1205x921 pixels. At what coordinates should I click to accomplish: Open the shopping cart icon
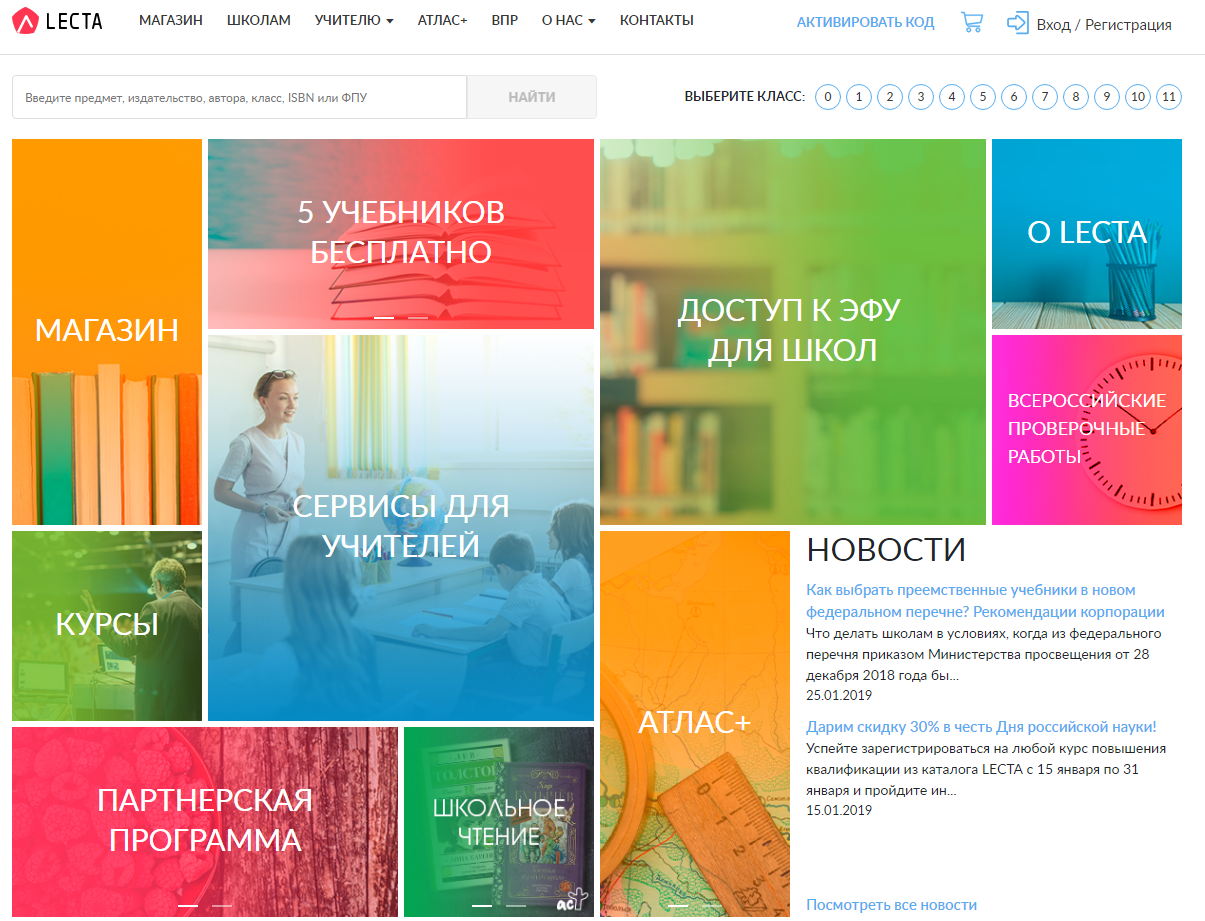pos(971,22)
